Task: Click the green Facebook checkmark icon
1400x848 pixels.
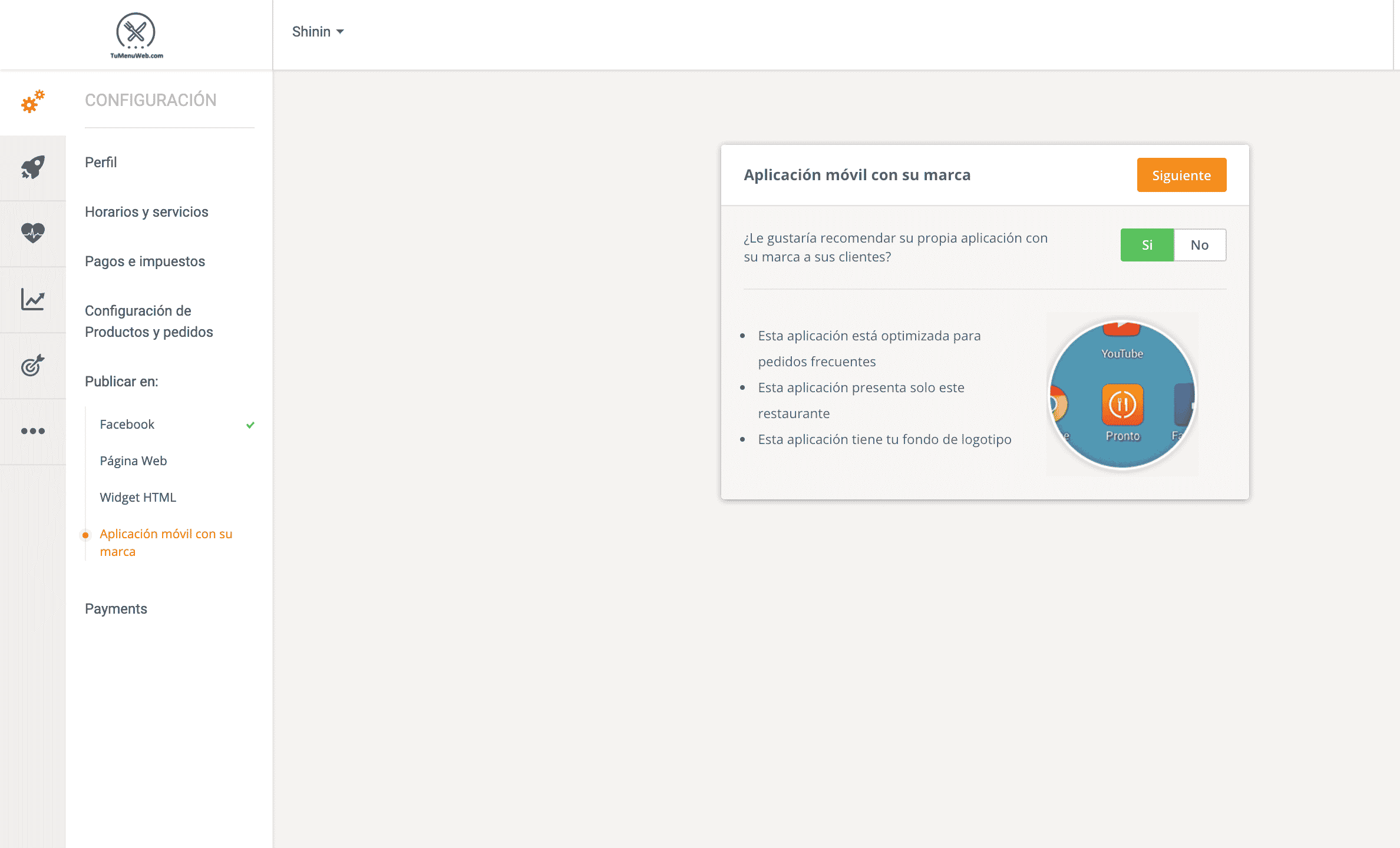Action: pyautogui.click(x=250, y=425)
